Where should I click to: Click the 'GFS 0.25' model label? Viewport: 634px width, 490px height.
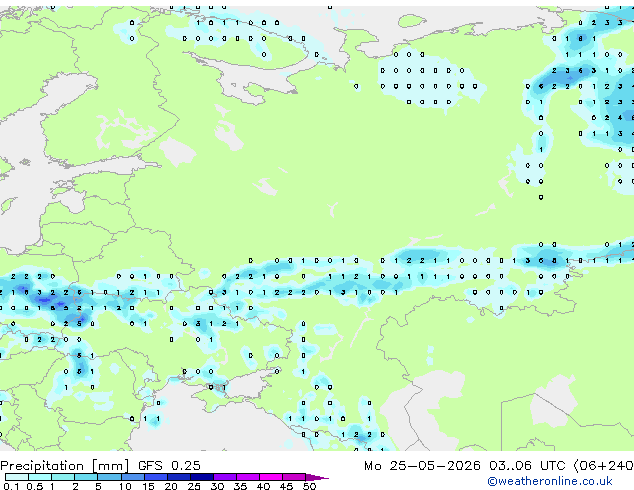click(x=169, y=466)
